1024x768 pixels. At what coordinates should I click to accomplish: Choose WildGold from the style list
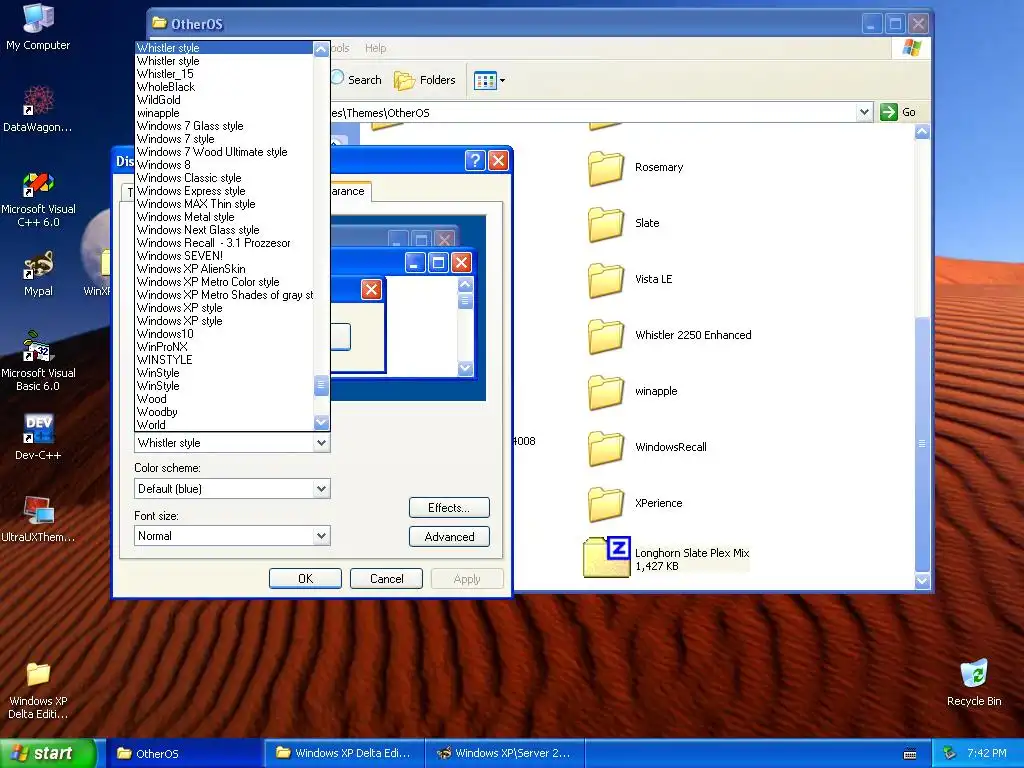point(224,100)
